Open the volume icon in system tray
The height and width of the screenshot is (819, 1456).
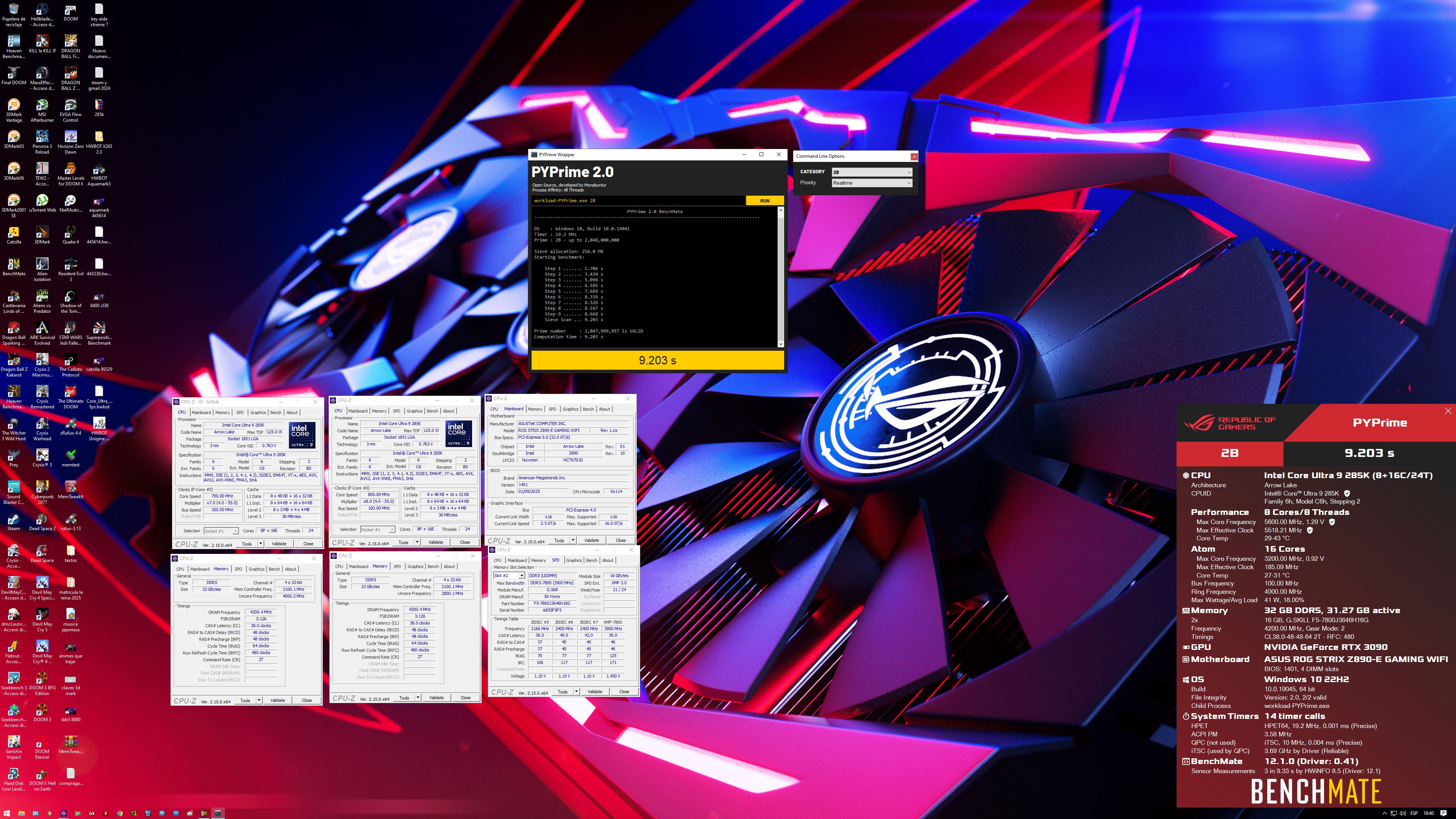pos(1403,813)
